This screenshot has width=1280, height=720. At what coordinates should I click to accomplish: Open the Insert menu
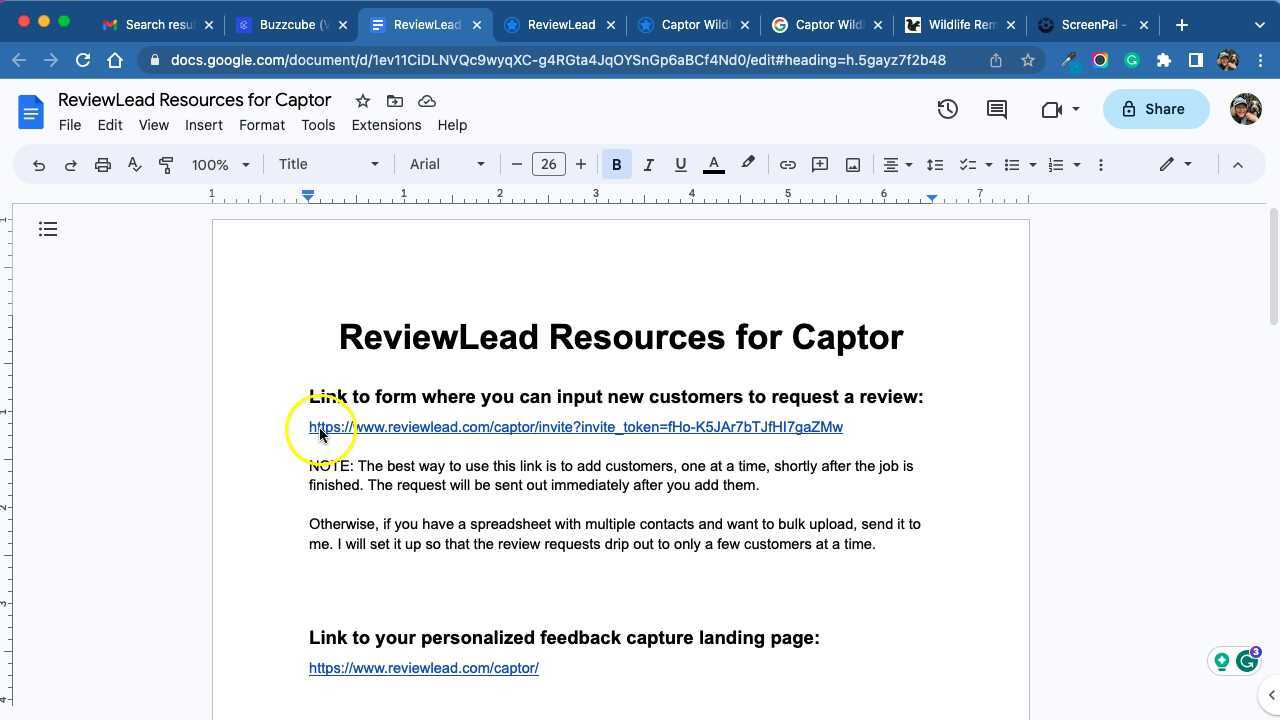coord(203,125)
